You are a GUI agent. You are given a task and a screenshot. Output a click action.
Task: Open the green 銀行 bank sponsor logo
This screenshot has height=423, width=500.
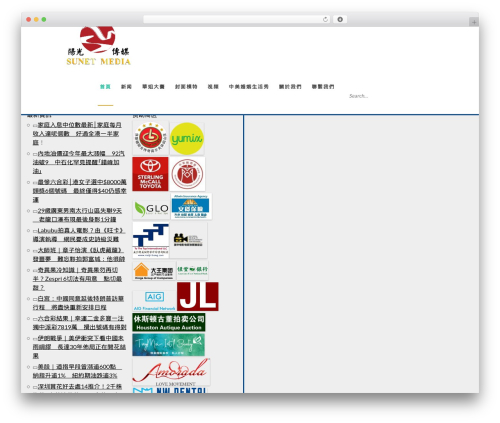tap(192, 270)
